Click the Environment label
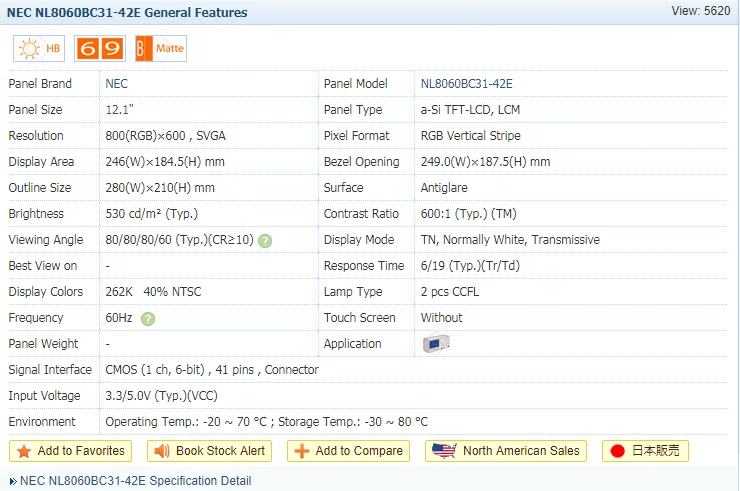 [x=42, y=421]
